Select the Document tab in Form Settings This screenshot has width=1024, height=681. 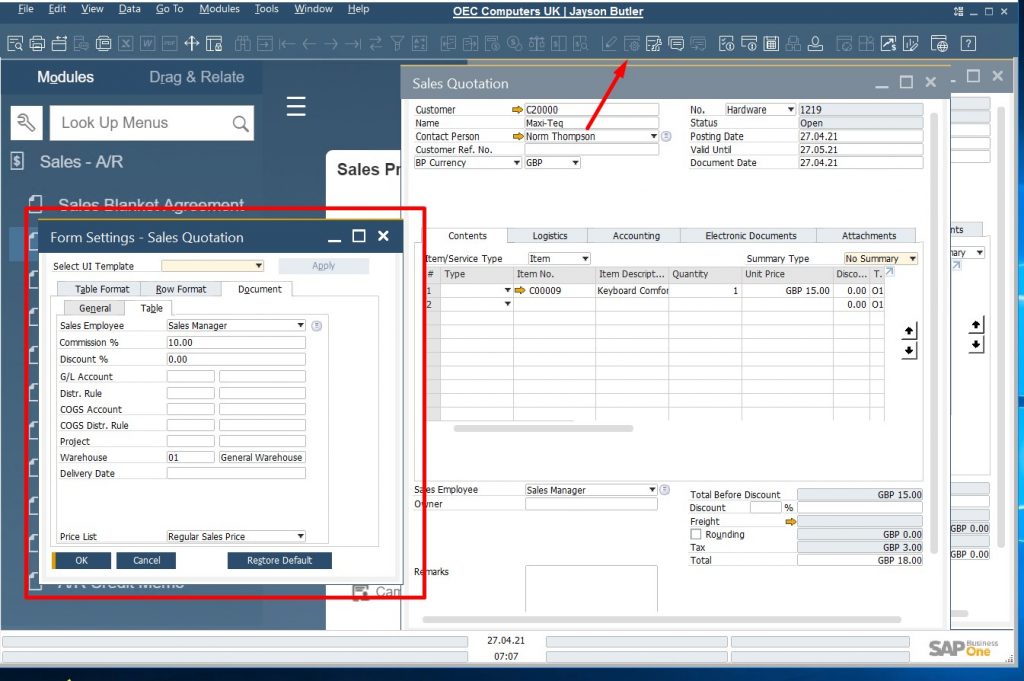[x=259, y=288]
